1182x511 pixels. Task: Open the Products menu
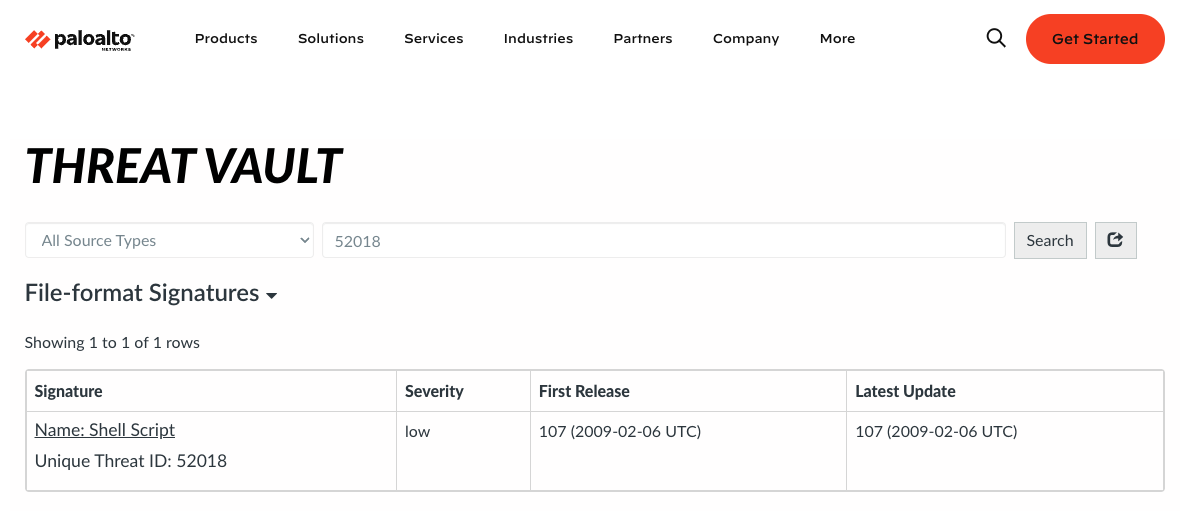click(226, 39)
